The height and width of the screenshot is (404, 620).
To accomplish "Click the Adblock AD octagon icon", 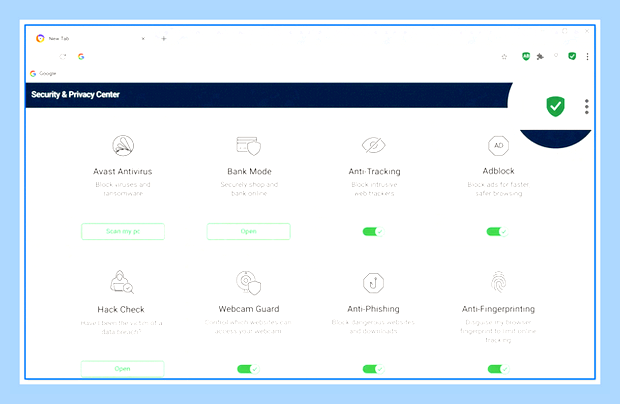I will (498, 145).
